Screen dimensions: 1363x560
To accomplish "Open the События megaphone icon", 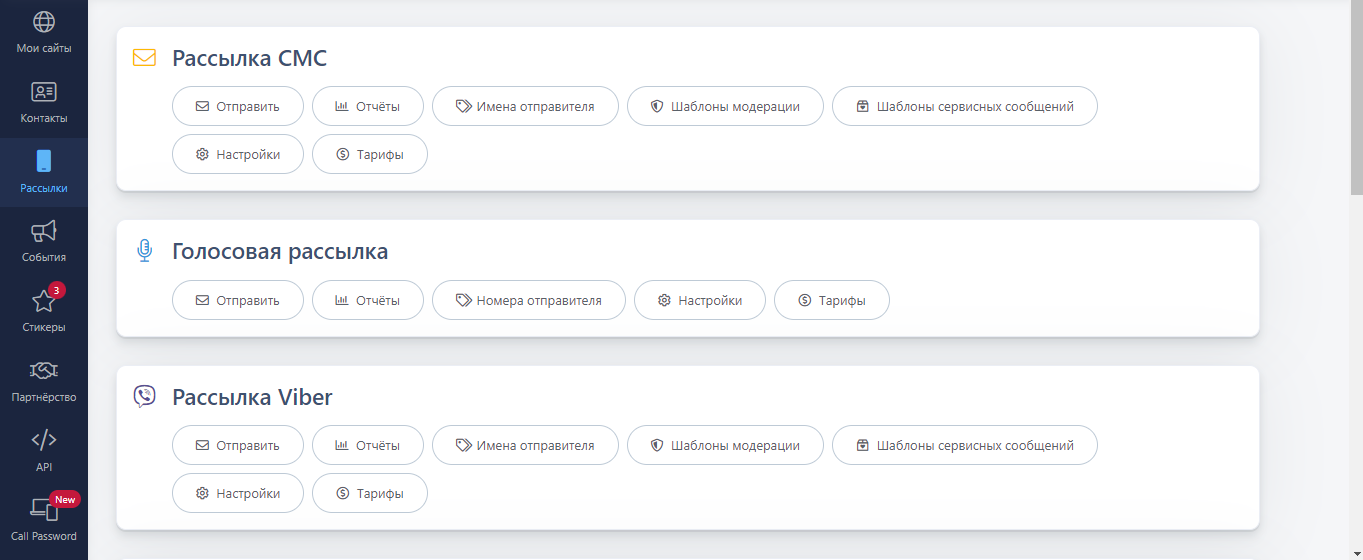I will tap(44, 232).
